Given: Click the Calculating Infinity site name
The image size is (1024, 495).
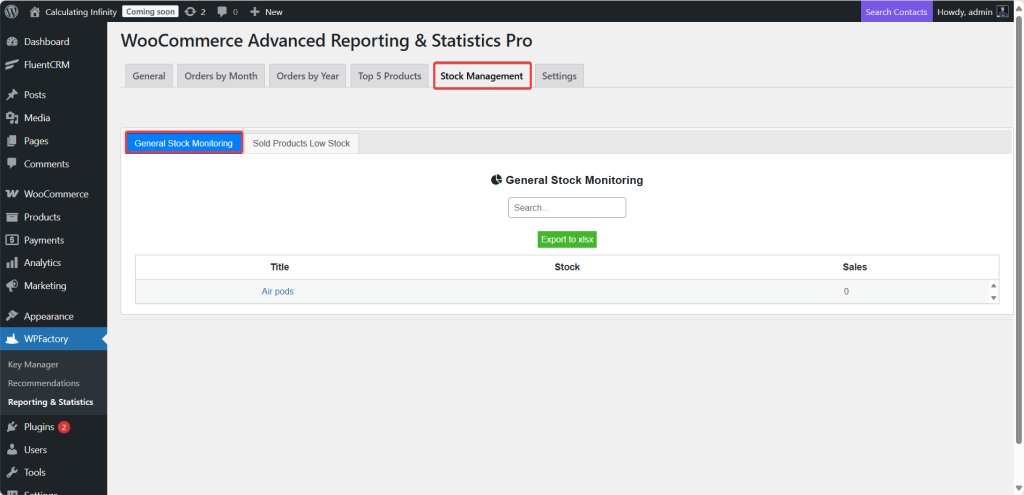Looking at the screenshot, I should click(x=81, y=12).
